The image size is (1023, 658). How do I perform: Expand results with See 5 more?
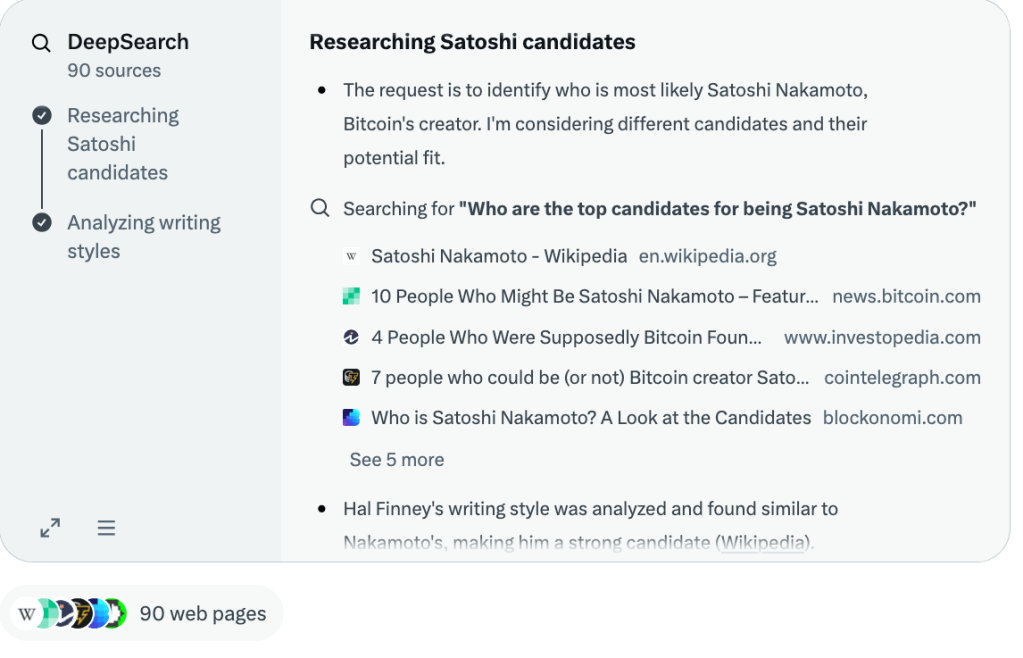396,460
